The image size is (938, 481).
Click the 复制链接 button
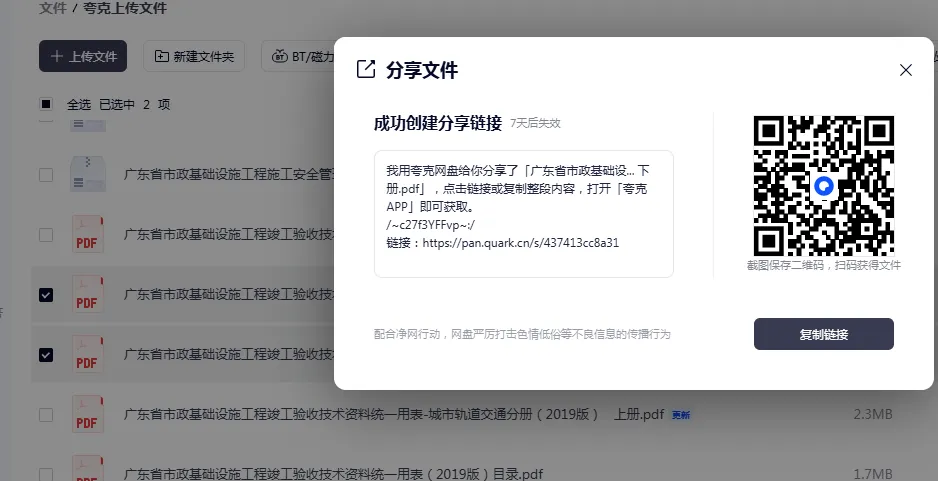[824, 334]
